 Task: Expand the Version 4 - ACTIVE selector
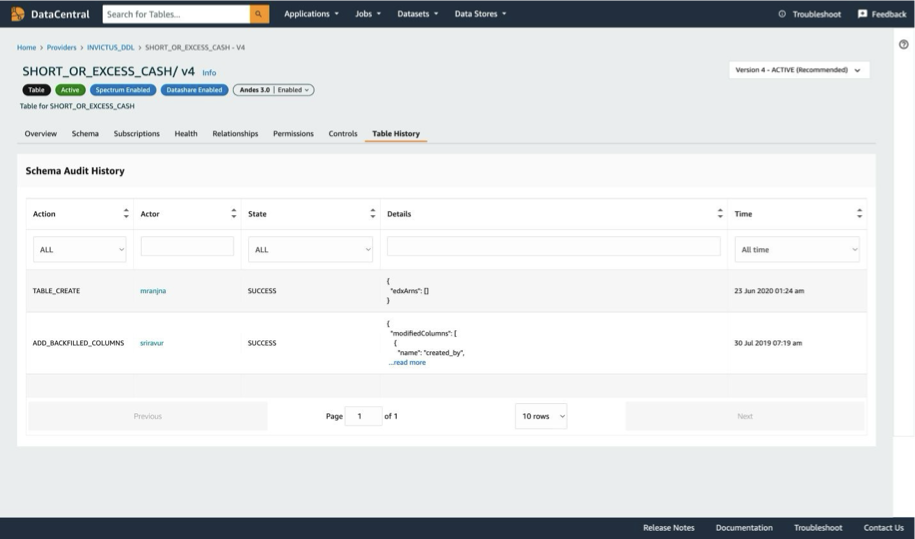click(x=799, y=70)
